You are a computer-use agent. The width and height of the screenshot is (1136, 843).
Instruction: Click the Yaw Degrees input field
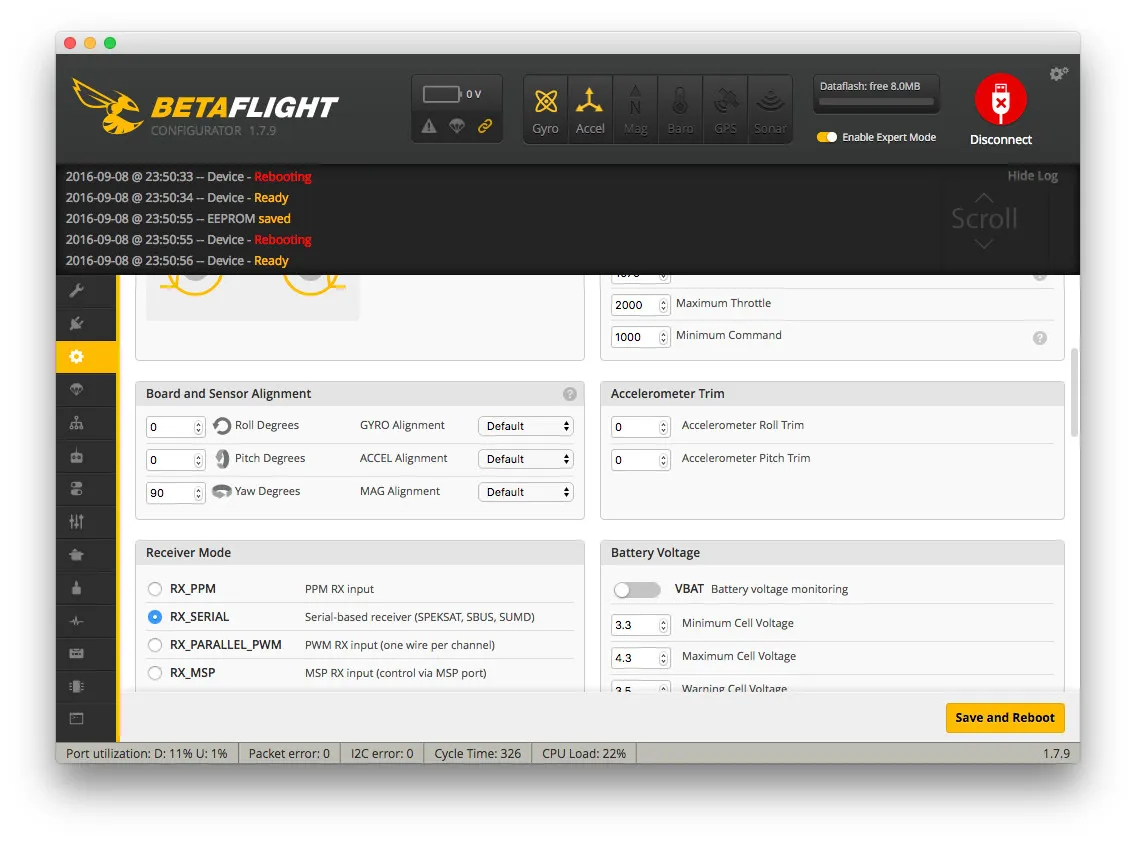click(x=170, y=493)
